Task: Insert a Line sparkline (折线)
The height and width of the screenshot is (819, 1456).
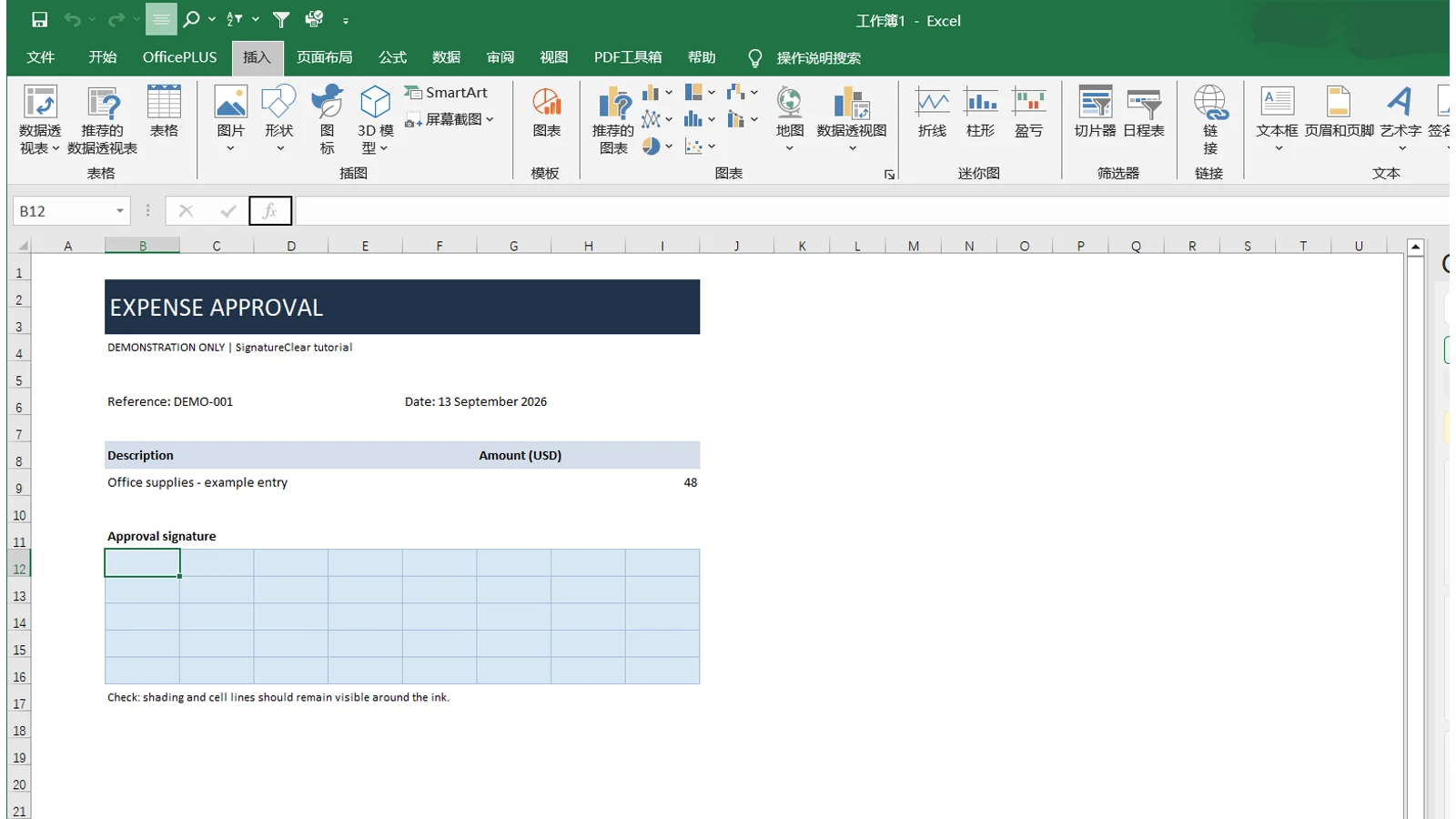Action: coord(932,112)
